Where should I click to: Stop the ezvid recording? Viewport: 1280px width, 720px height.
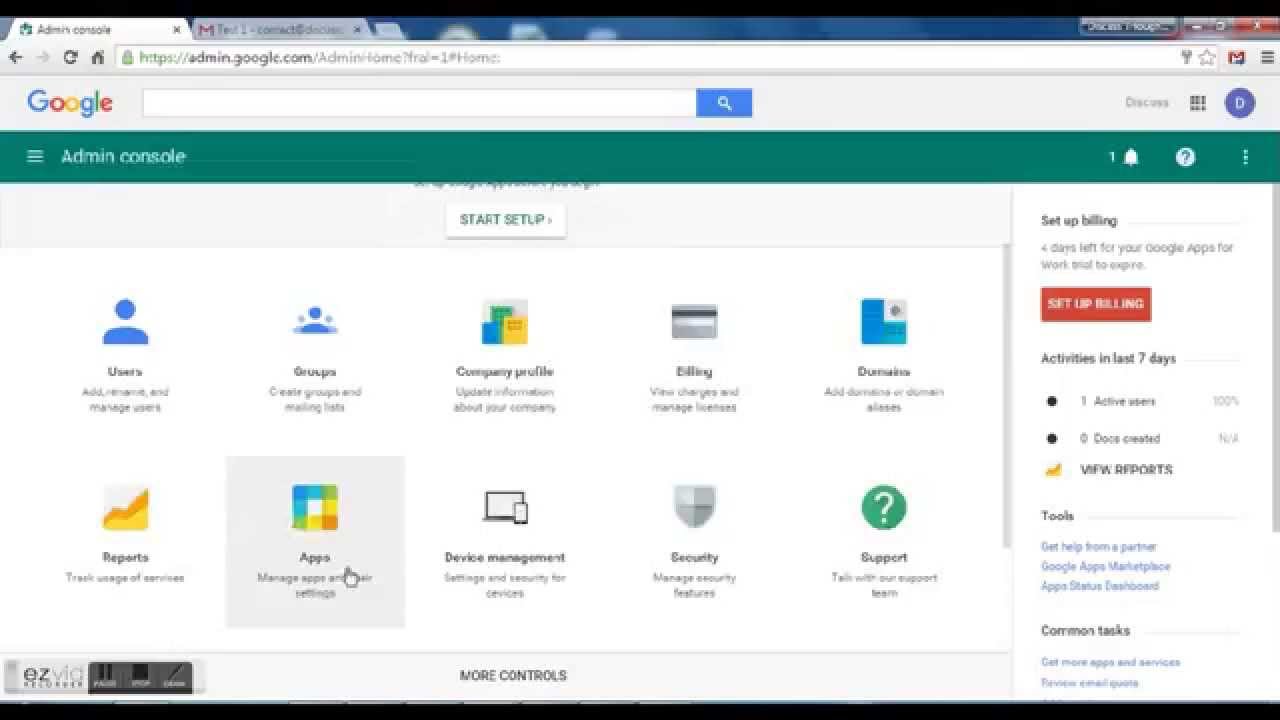point(141,677)
